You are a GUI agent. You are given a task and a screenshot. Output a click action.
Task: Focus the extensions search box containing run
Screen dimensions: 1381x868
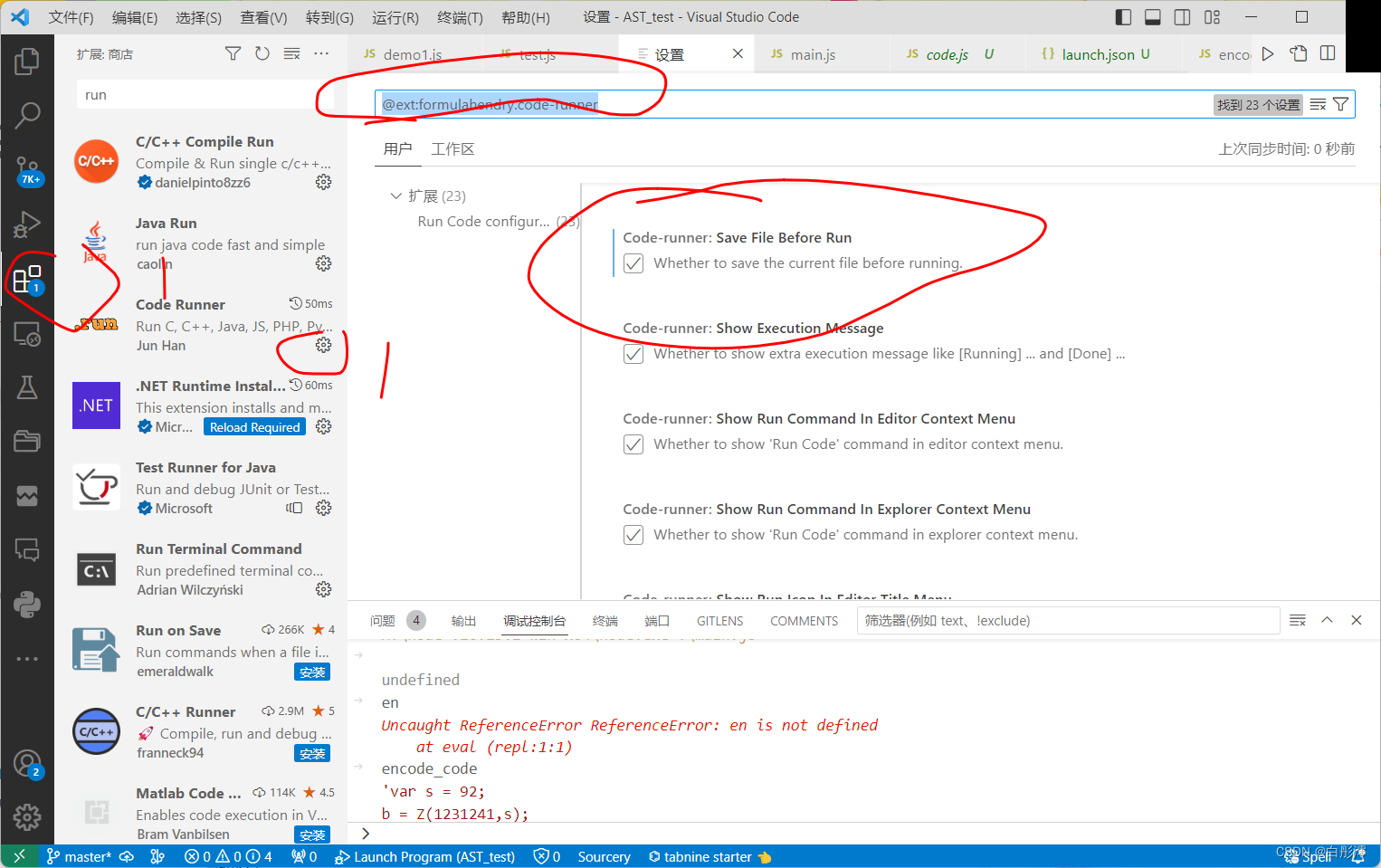[x=205, y=94]
